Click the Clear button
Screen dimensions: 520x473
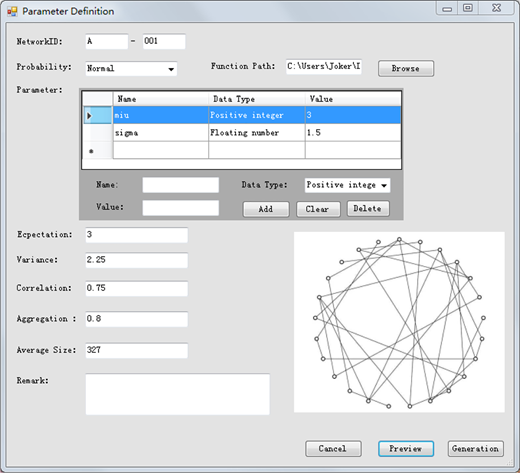click(318, 209)
